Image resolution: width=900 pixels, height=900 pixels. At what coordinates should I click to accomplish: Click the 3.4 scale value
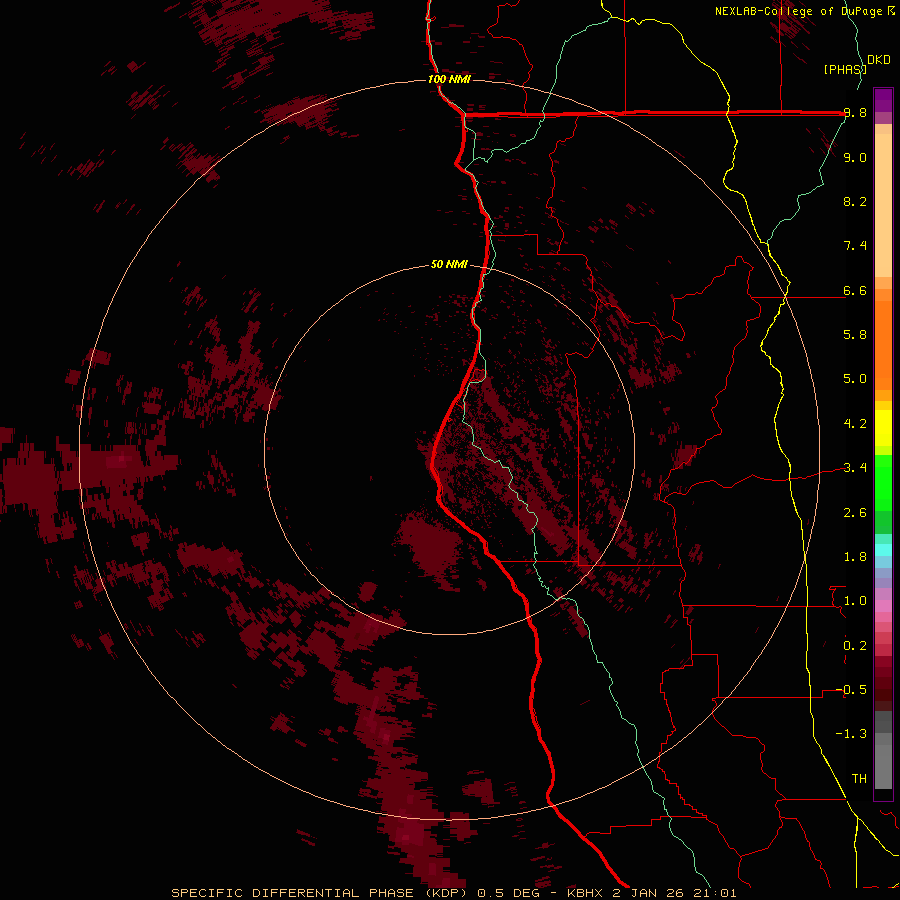[x=855, y=468]
